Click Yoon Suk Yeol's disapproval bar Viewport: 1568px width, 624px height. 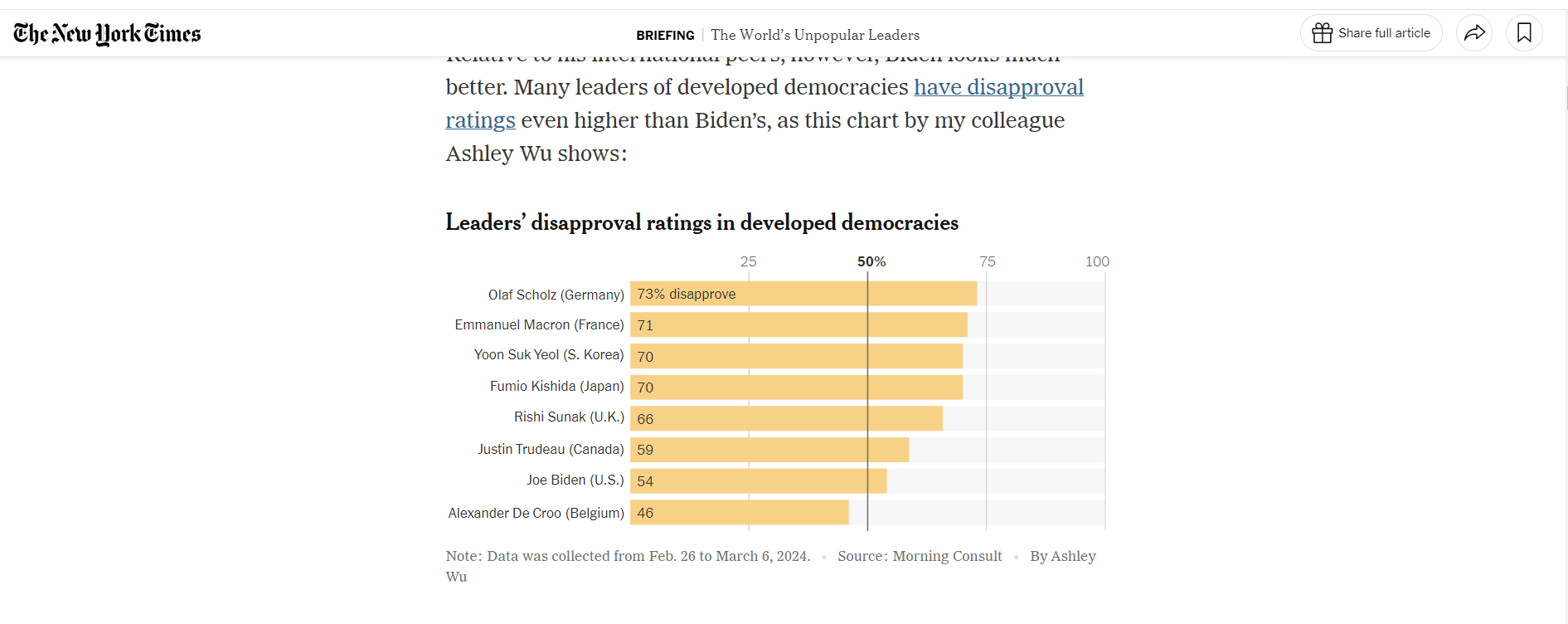click(x=796, y=356)
